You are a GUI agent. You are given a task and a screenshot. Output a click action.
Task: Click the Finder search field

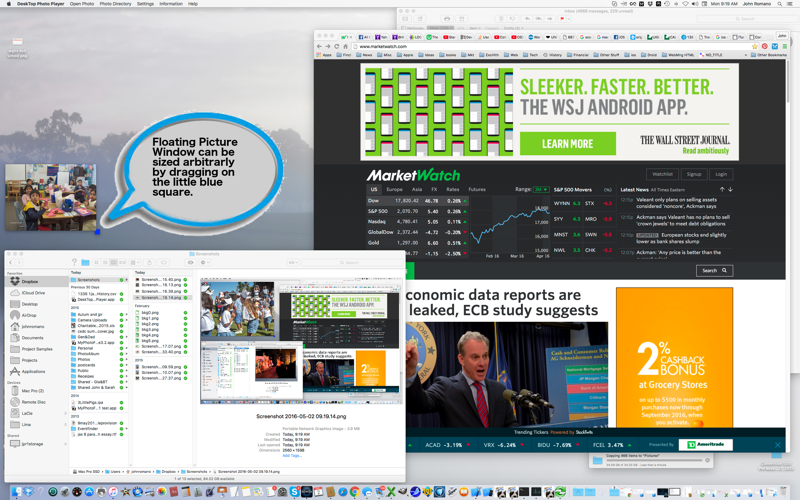point(351,262)
